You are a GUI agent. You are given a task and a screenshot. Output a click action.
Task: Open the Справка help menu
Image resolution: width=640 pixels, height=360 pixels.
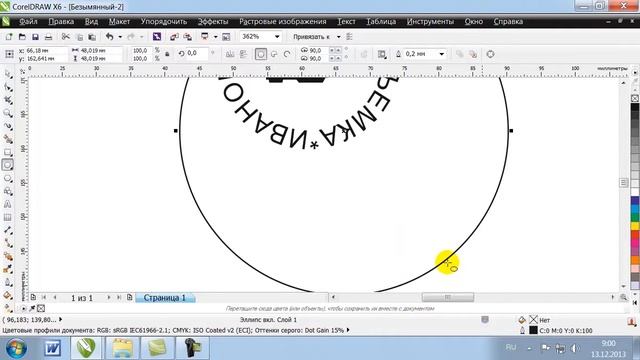pyautogui.click(x=508, y=22)
